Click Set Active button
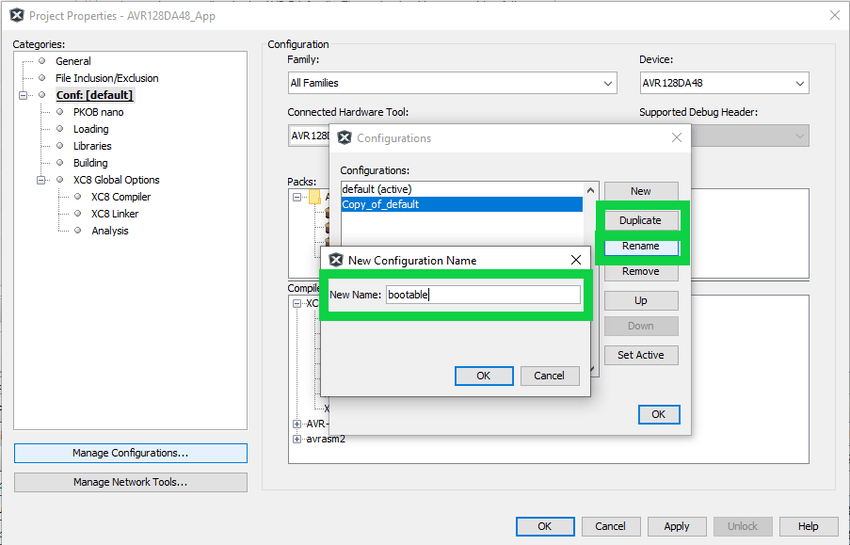 [x=640, y=355]
